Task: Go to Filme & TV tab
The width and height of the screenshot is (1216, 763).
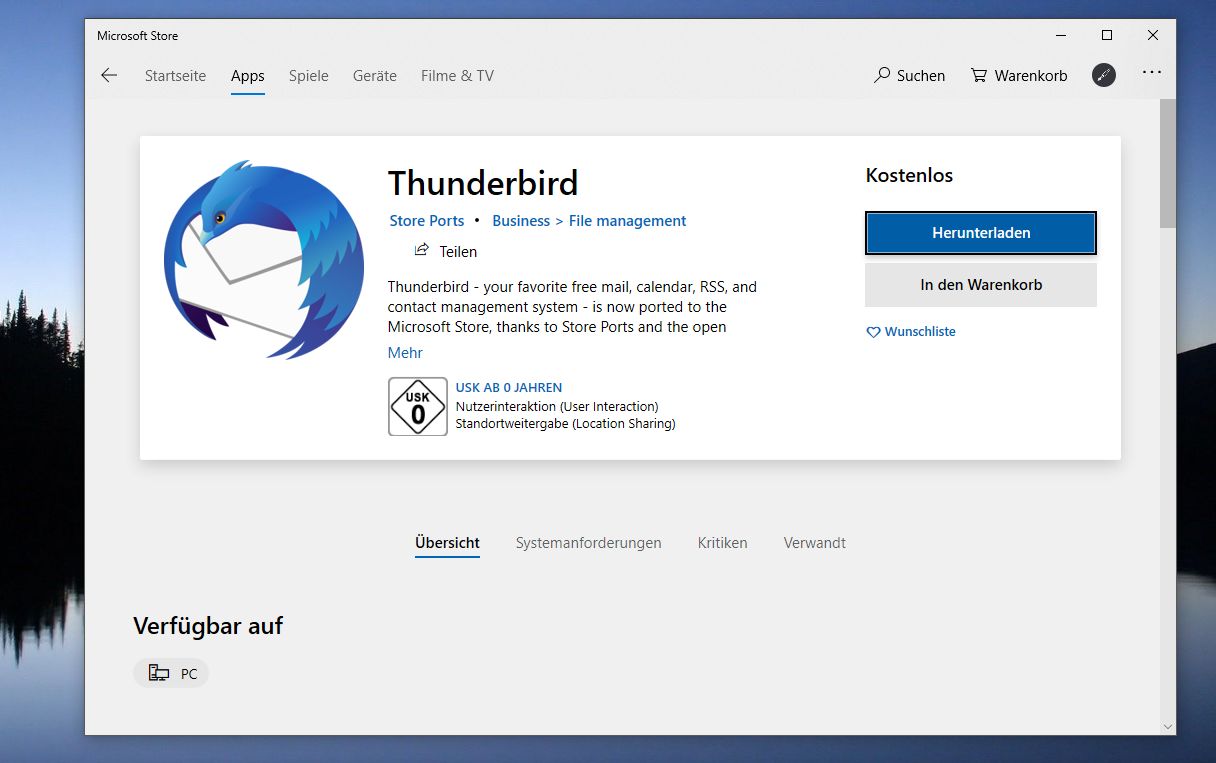Action: (457, 76)
